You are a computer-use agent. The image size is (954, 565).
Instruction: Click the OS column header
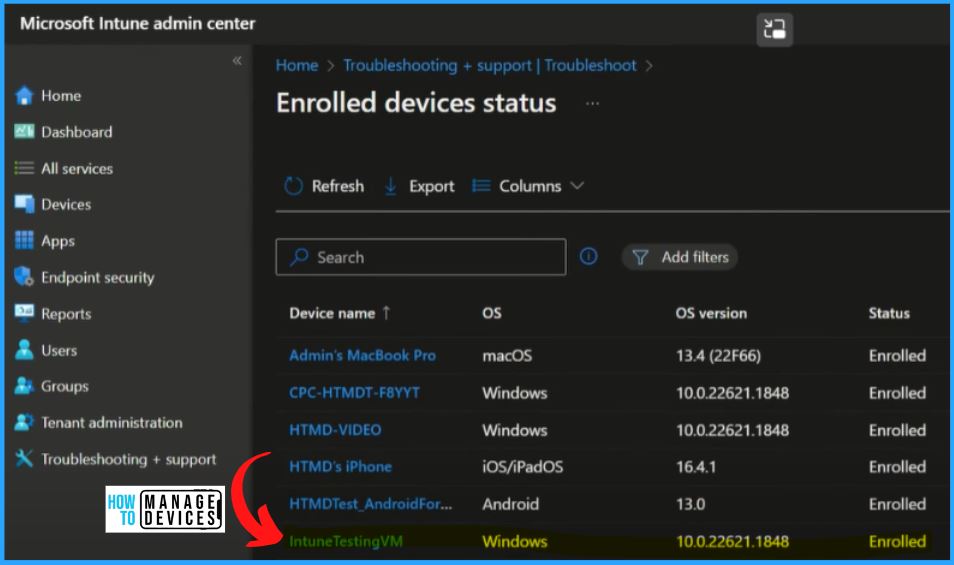click(492, 313)
